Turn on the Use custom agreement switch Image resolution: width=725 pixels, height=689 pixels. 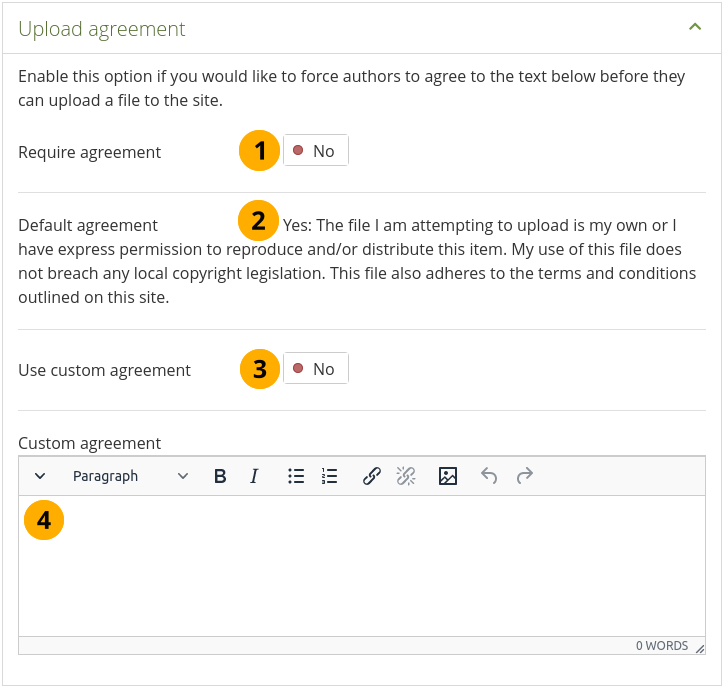(x=315, y=369)
